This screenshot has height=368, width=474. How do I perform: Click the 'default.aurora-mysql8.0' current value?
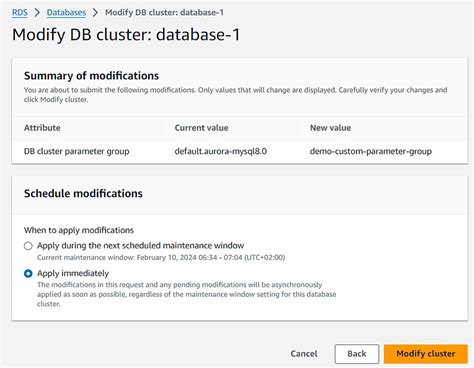pyautogui.click(x=221, y=151)
